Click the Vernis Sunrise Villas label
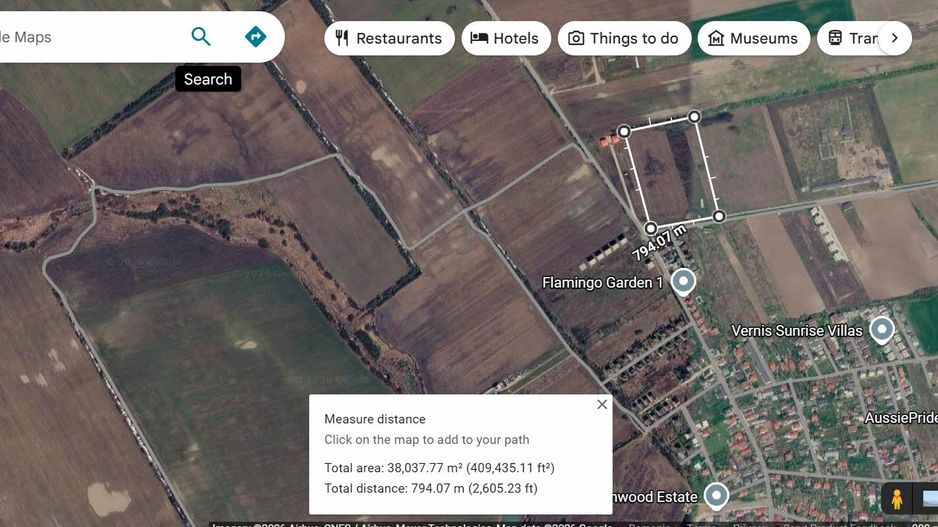Image resolution: width=938 pixels, height=527 pixels. [x=797, y=330]
